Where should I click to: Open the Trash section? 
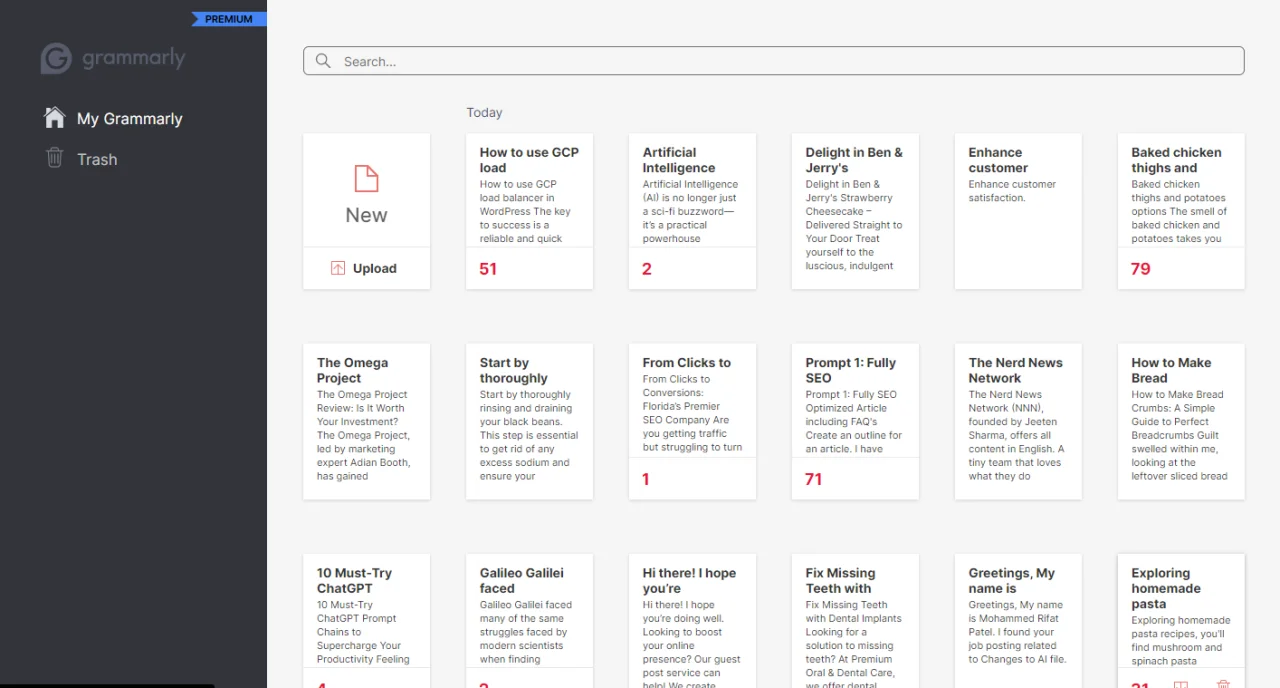pos(97,159)
